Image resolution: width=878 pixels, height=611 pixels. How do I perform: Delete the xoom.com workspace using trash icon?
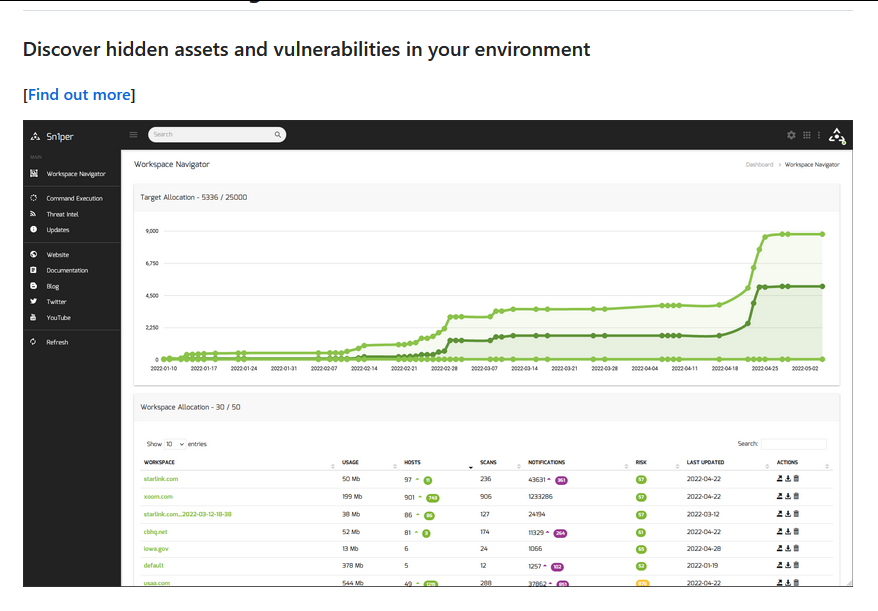point(796,497)
